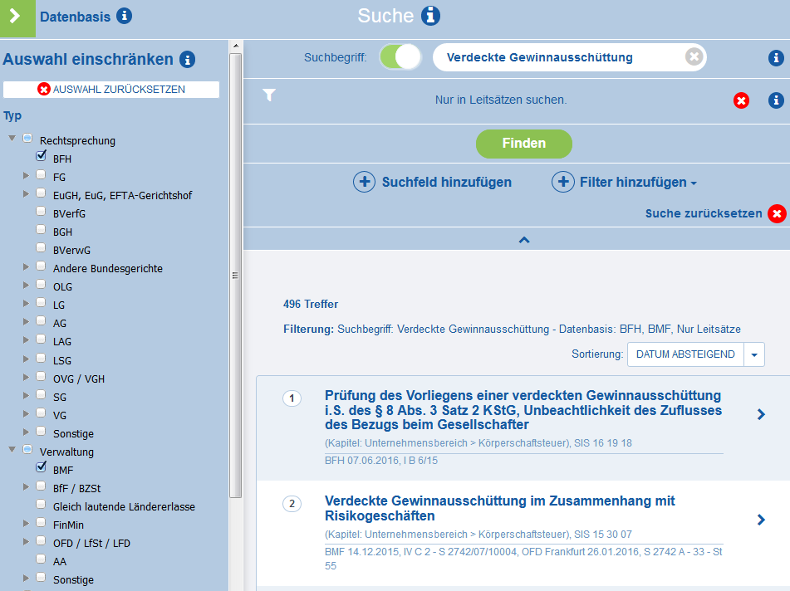Expand the OLG tree node
The width and height of the screenshot is (790, 591).
click(x=26, y=285)
